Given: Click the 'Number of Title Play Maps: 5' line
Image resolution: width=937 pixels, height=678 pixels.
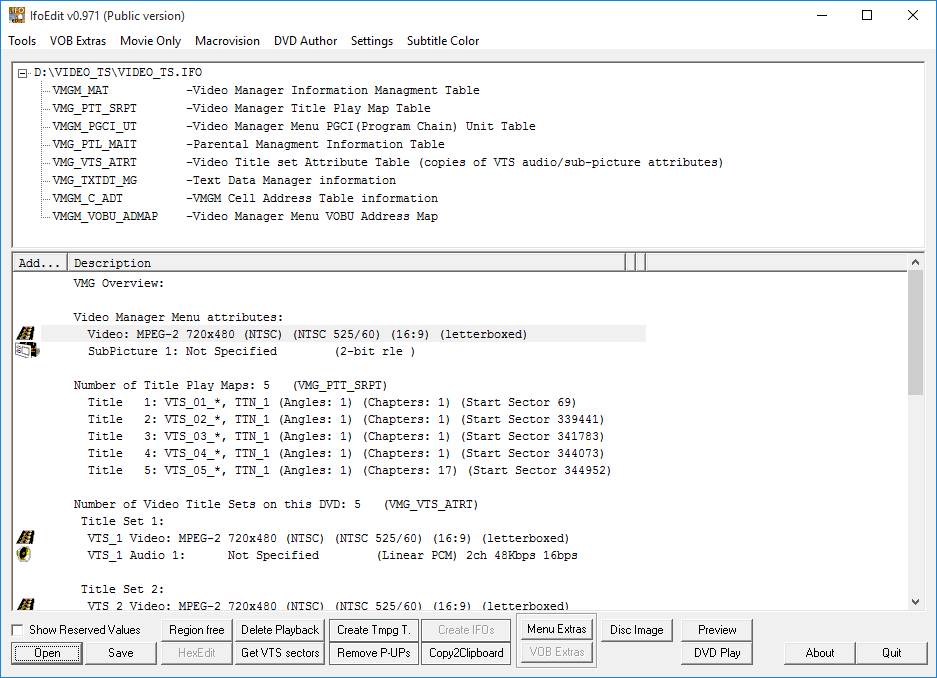Looking at the screenshot, I should (230, 385).
